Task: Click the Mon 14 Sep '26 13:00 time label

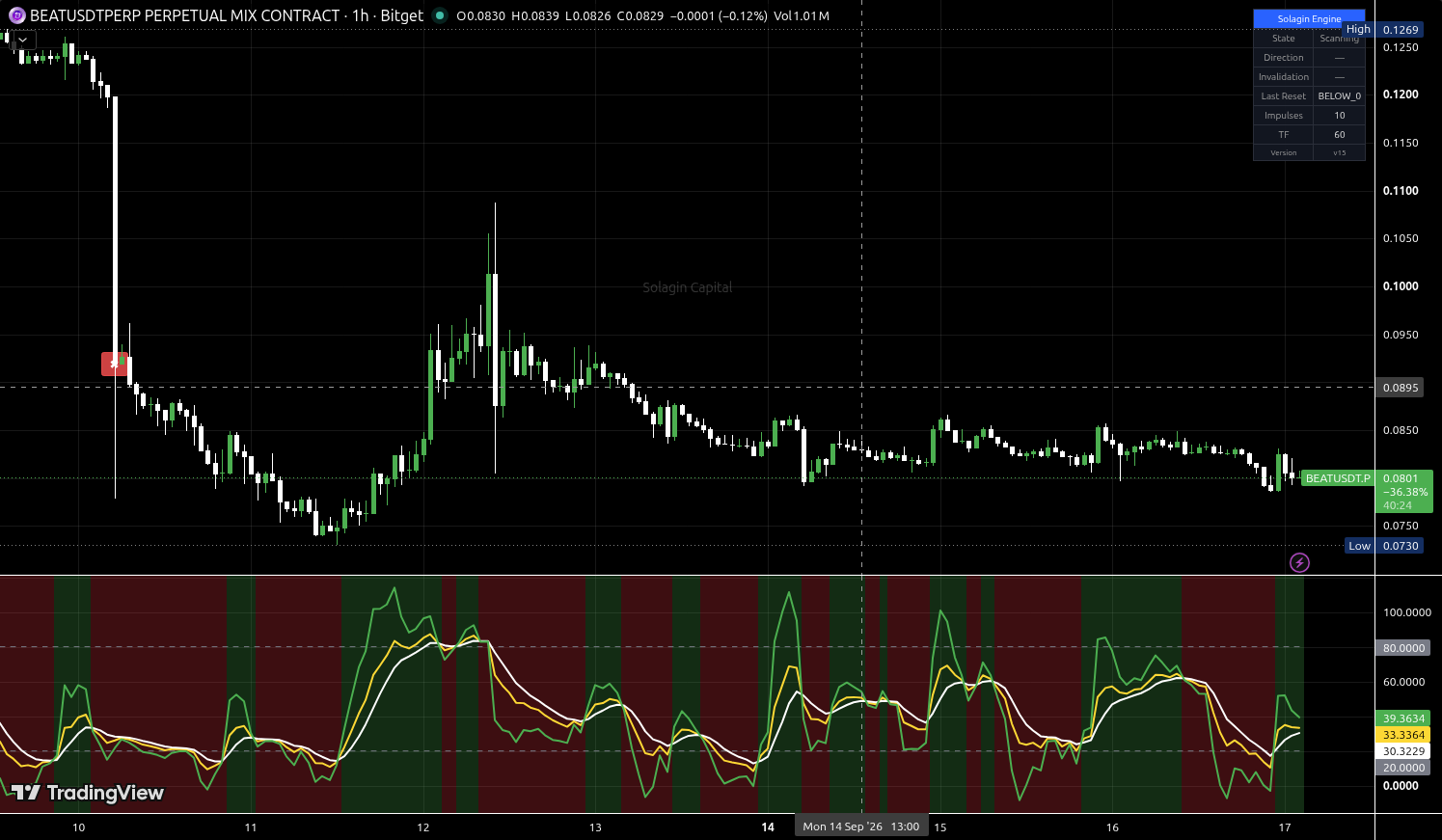Action: 861,826
